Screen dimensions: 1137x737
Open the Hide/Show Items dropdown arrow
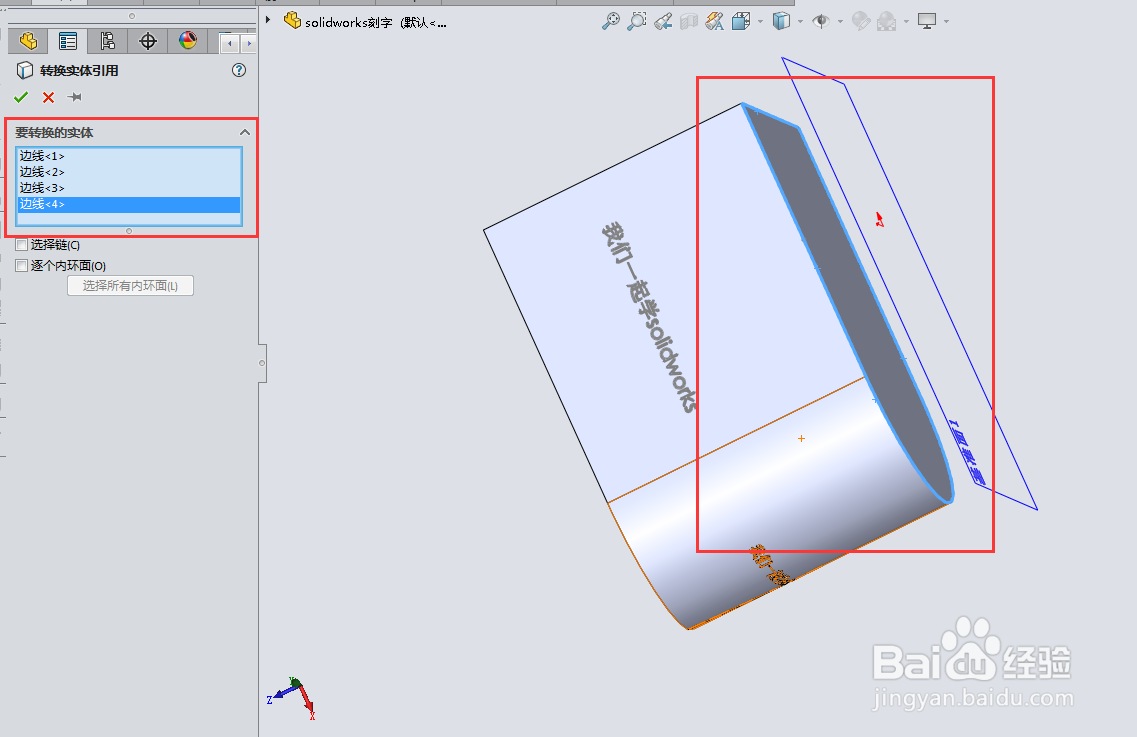840,22
